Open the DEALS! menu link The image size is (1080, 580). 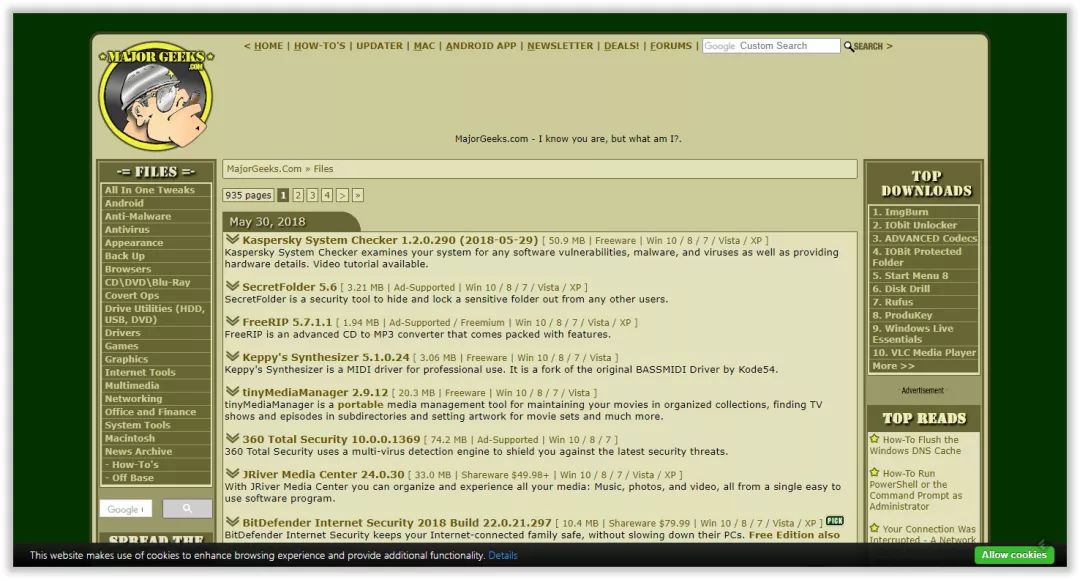tap(621, 46)
